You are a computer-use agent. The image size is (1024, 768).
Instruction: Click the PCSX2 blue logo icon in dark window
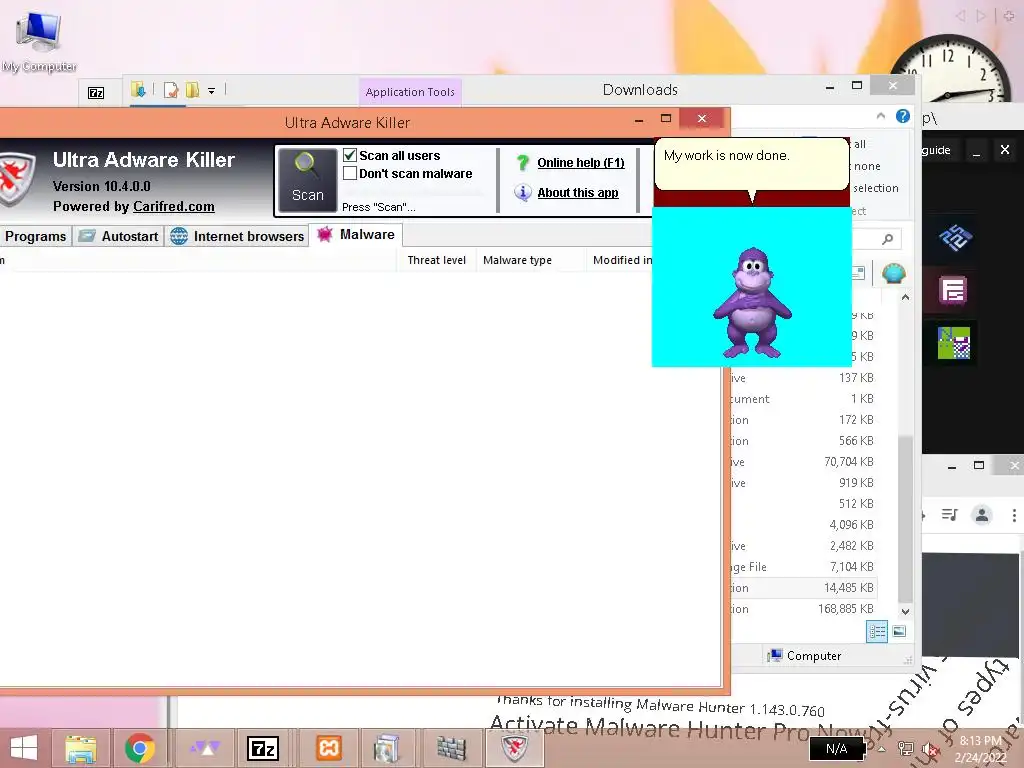click(x=955, y=237)
